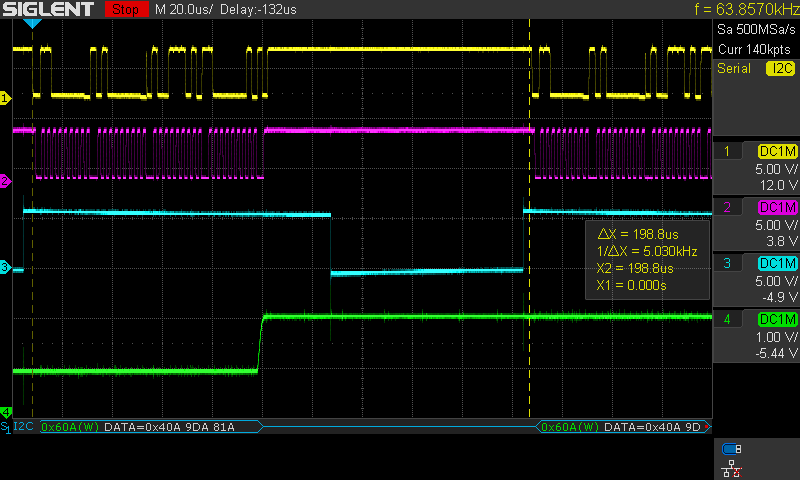
Task: Click the SIGLENT logo
Action: pyautogui.click(x=48, y=9)
